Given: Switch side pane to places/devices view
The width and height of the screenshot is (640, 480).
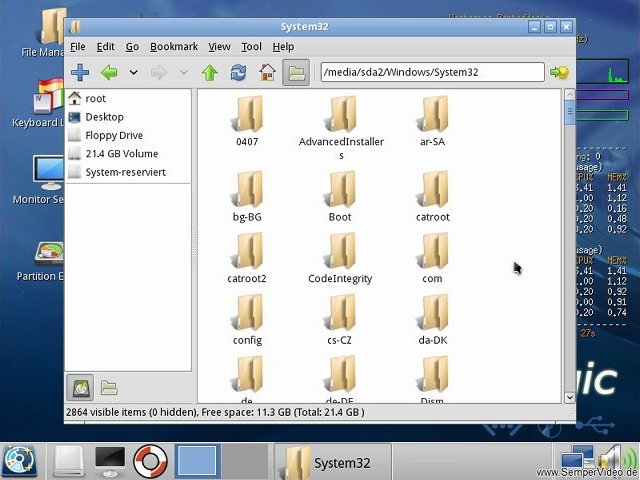Looking at the screenshot, I should (81, 387).
